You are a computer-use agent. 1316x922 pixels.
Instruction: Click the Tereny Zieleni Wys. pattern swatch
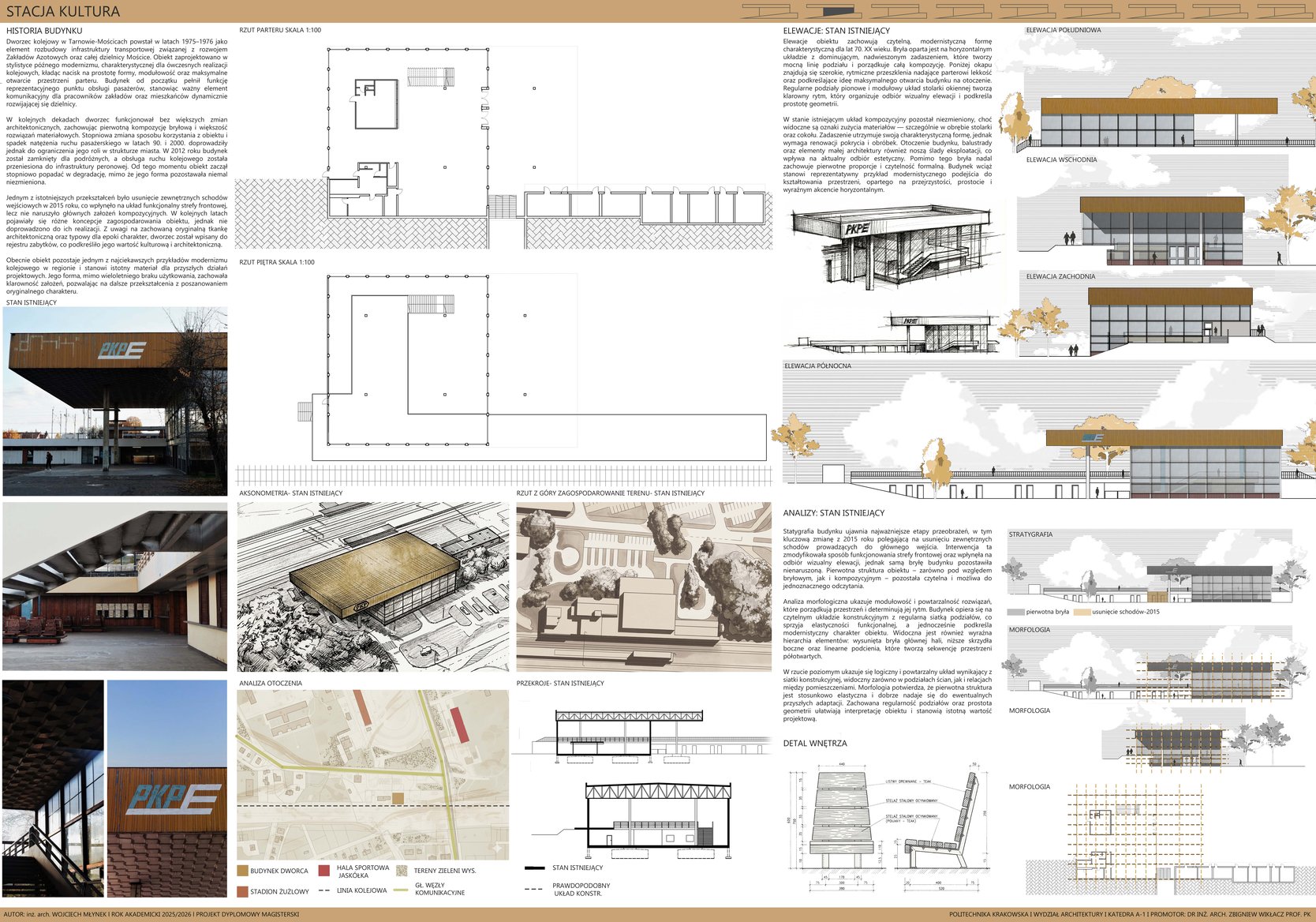[402, 871]
